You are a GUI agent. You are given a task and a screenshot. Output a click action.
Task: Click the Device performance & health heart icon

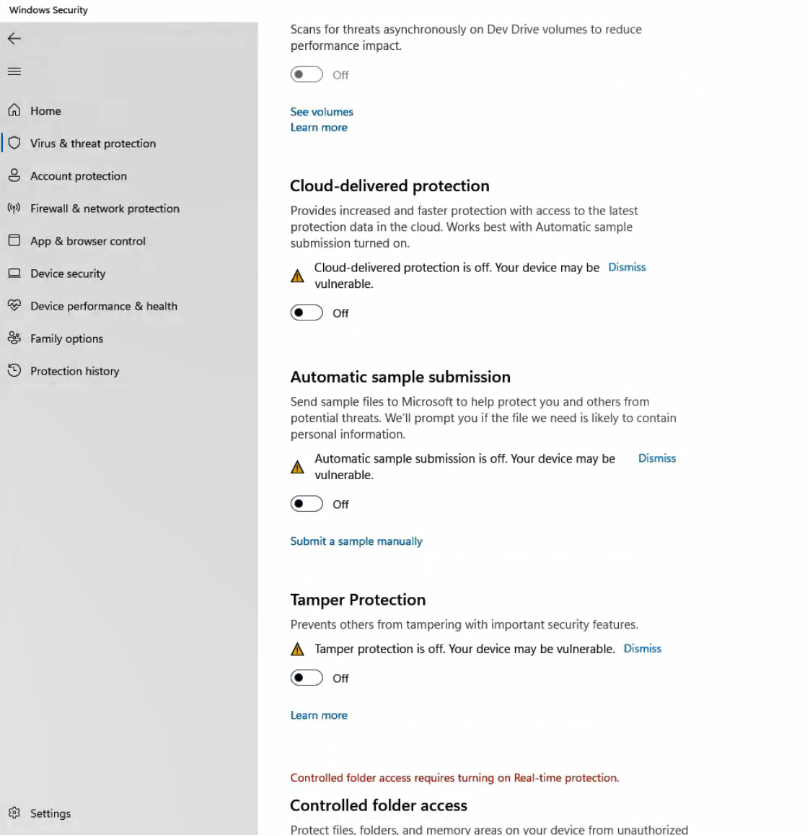pos(14,306)
